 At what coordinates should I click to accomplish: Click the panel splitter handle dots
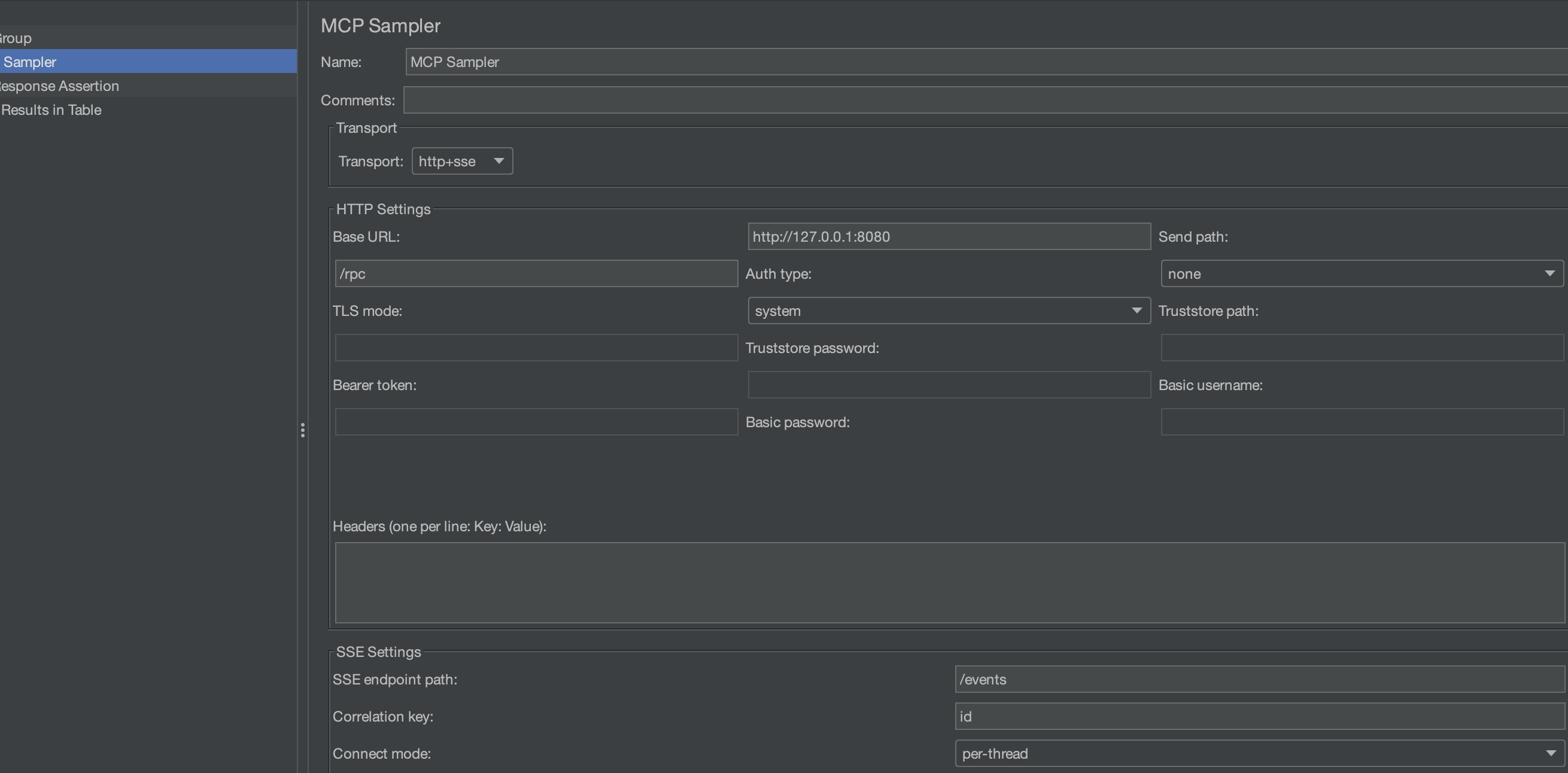302,430
